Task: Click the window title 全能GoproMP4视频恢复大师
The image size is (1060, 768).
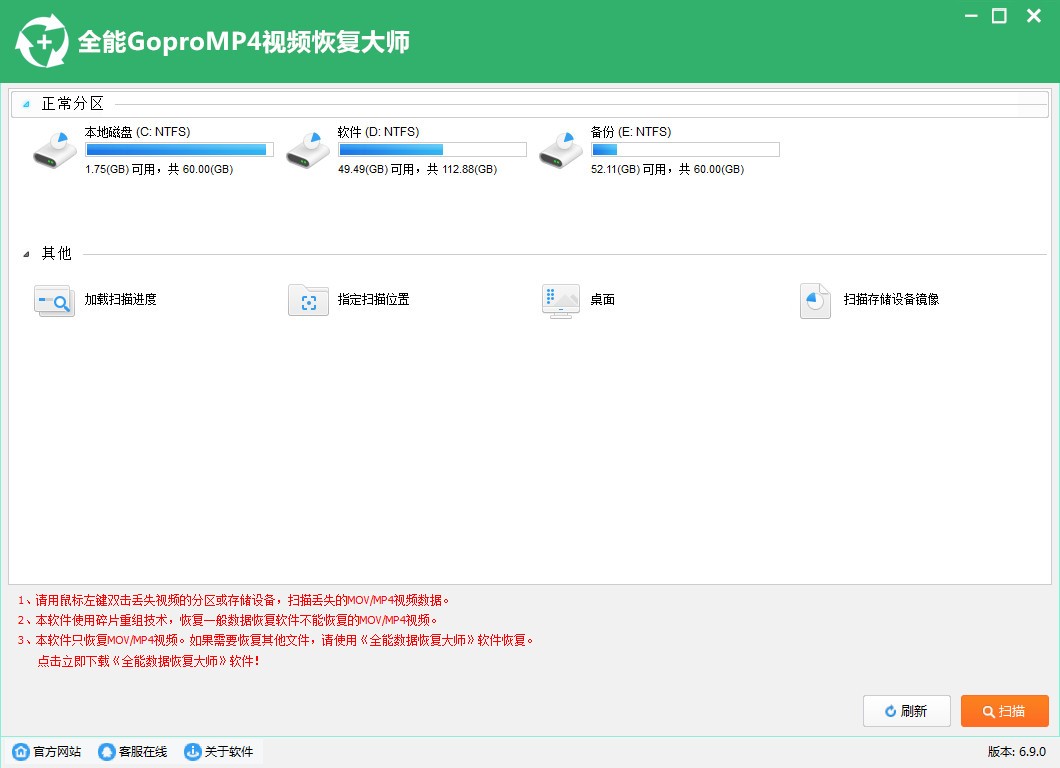Action: click(x=243, y=42)
